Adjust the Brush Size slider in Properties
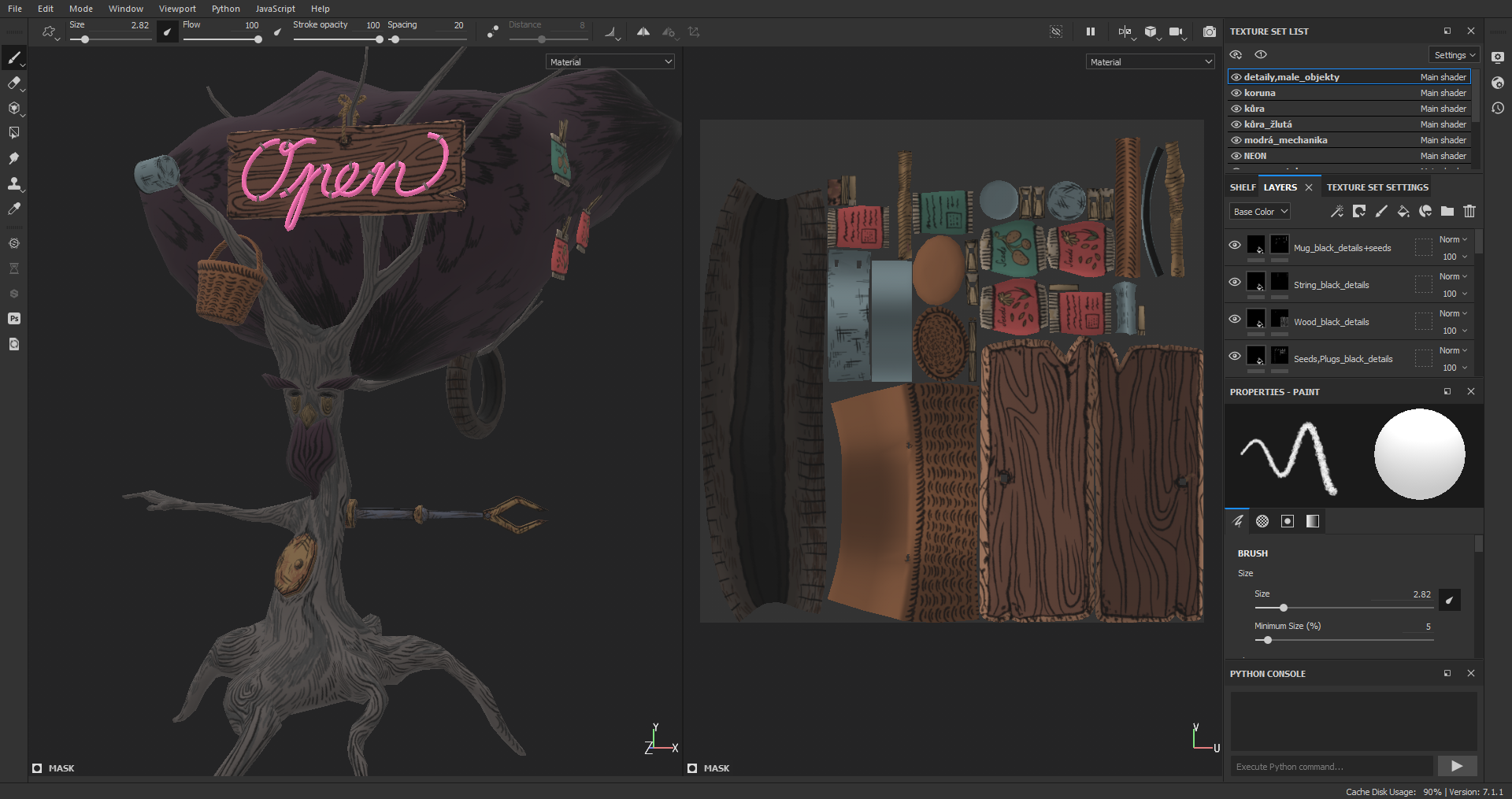Viewport: 1512px width, 799px height. coord(1343,608)
